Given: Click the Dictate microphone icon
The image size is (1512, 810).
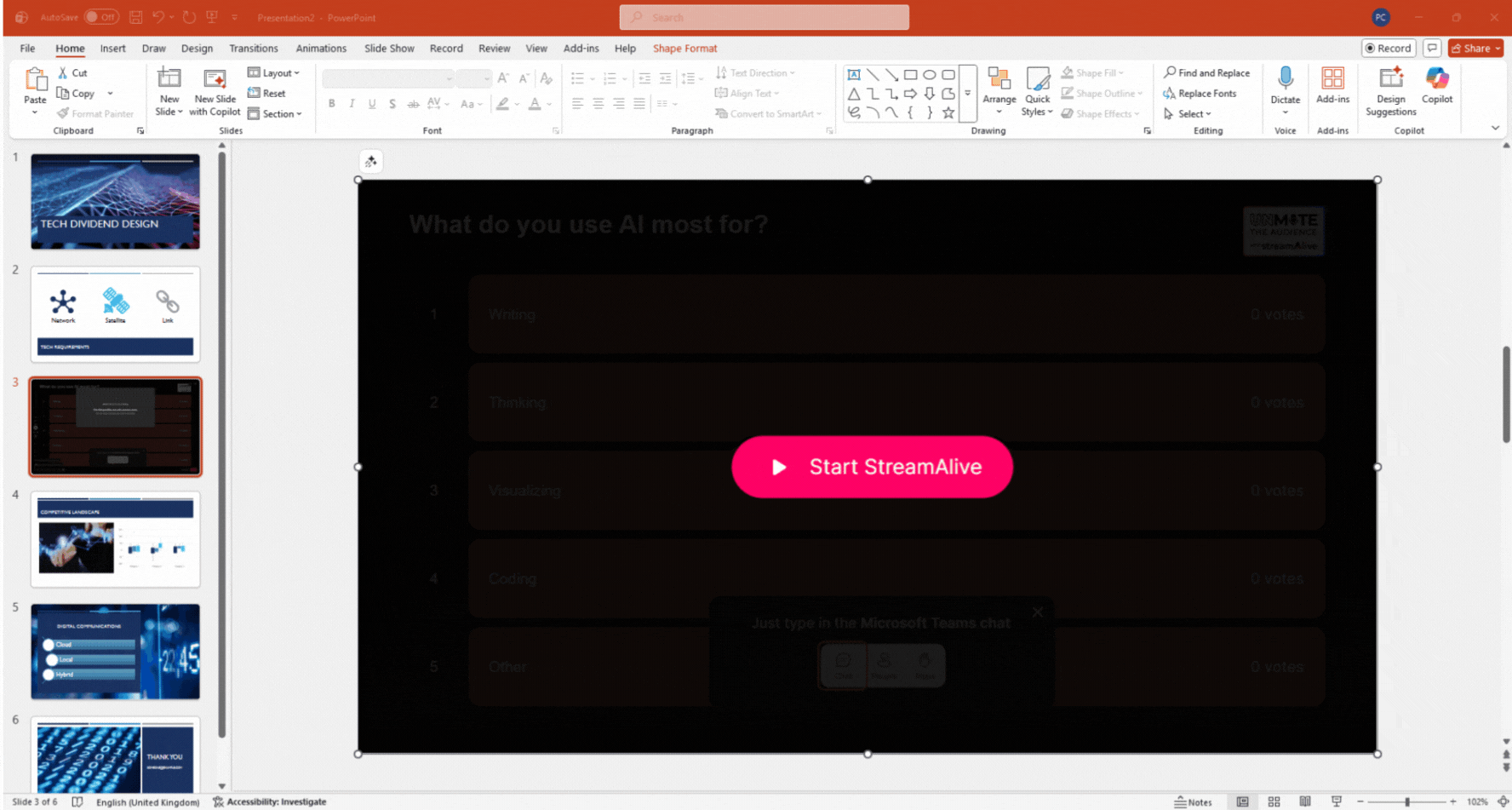Looking at the screenshot, I should pos(1286,79).
